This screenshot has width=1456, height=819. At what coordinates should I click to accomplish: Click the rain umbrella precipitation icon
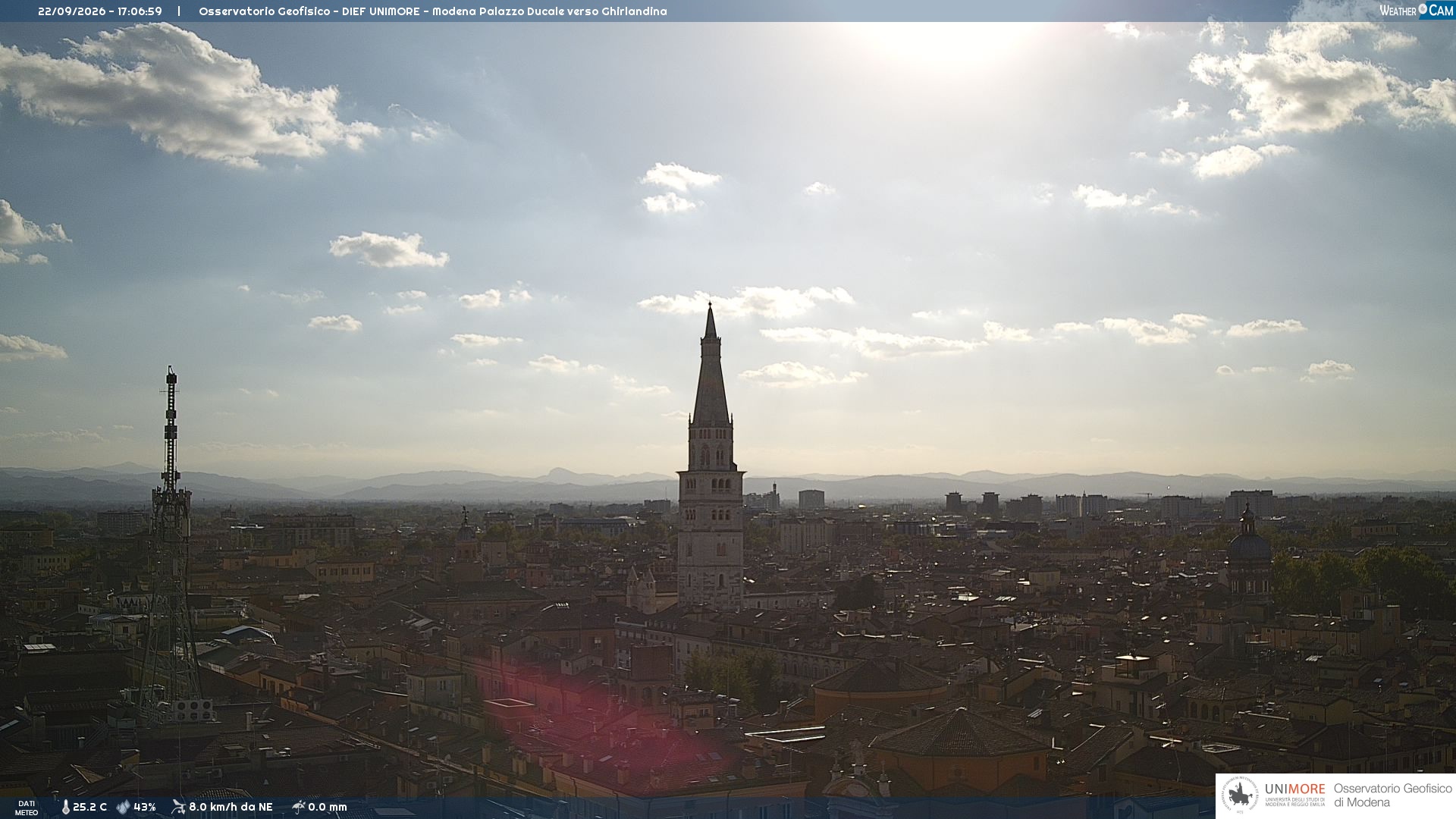[298, 807]
